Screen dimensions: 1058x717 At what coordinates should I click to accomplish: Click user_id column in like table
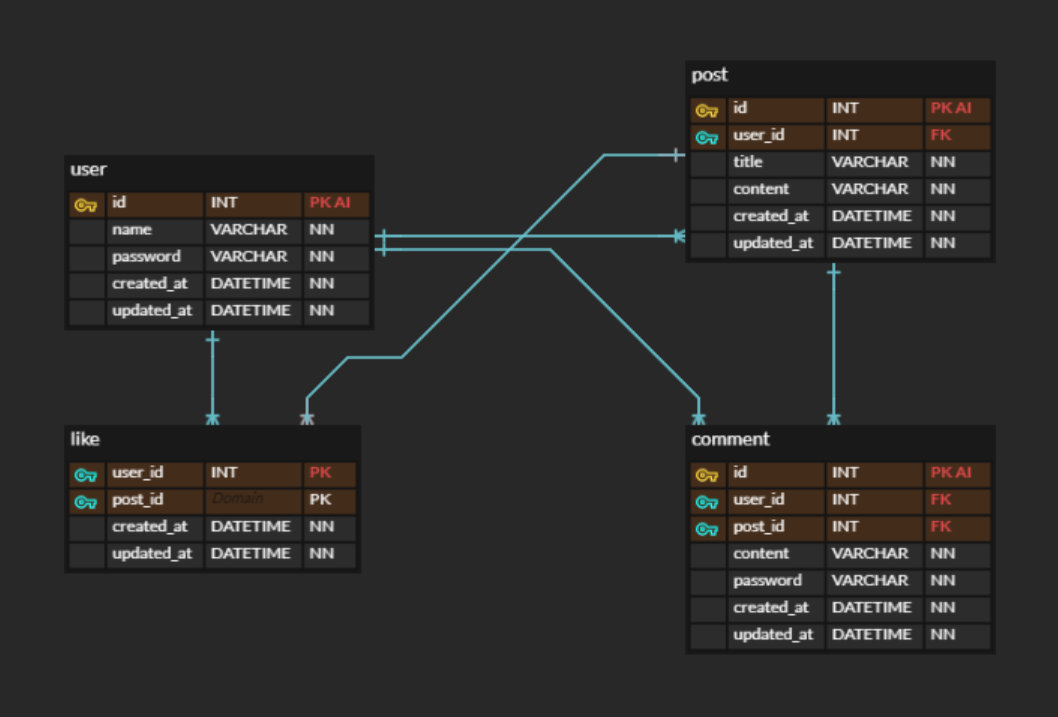pos(138,473)
